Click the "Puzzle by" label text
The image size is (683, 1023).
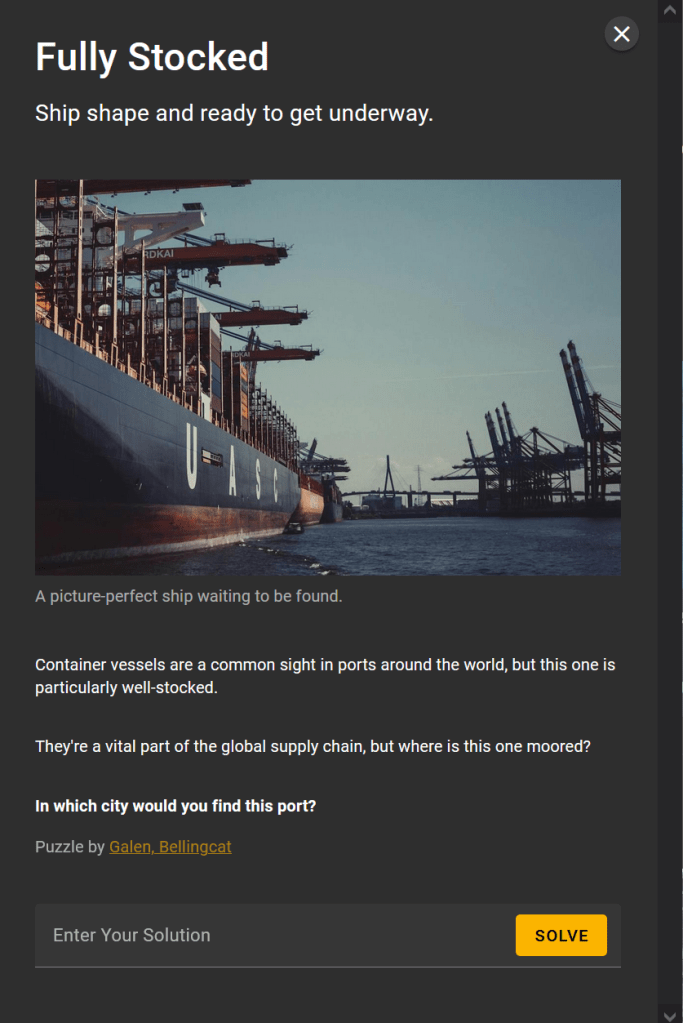69,847
